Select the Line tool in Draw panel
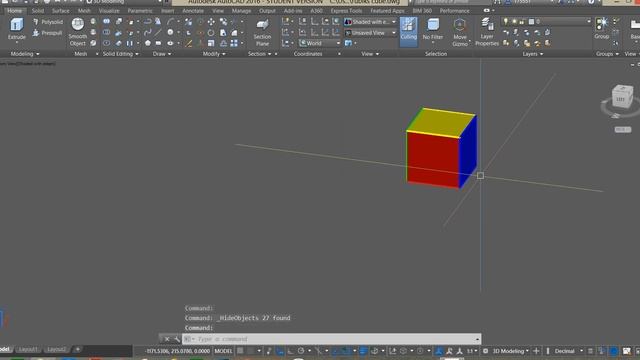 (158, 32)
